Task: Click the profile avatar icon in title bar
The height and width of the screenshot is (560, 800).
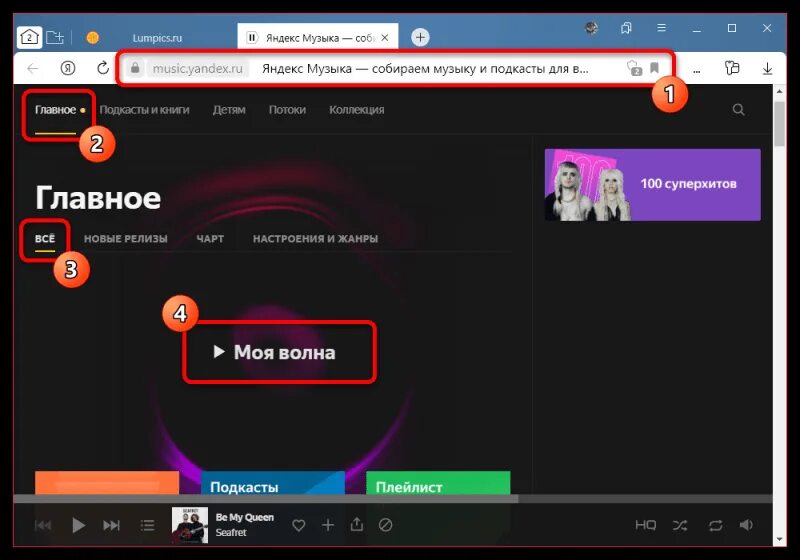Action: (591, 28)
